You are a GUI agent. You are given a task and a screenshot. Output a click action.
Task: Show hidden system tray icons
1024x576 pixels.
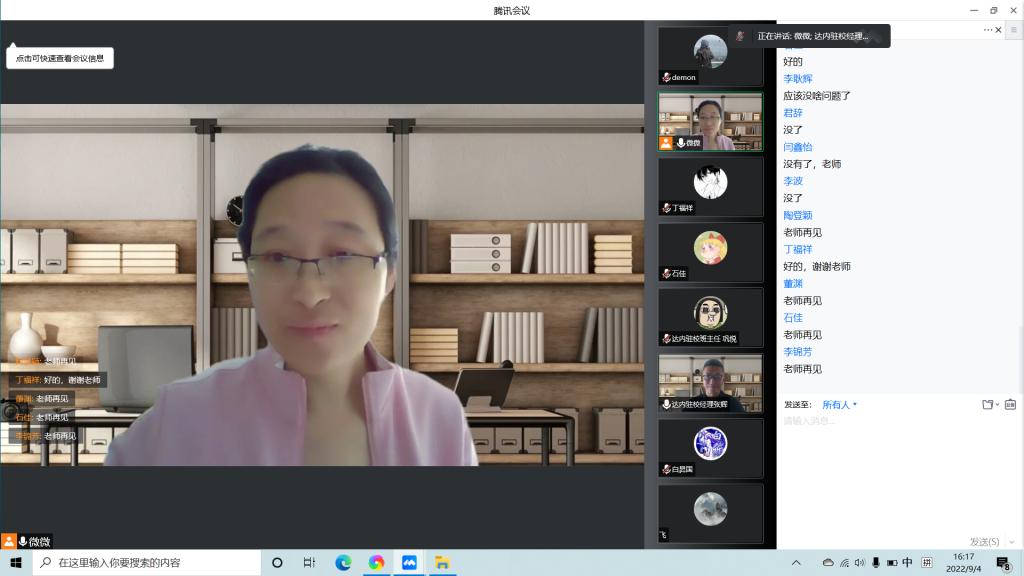click(796, 563)
